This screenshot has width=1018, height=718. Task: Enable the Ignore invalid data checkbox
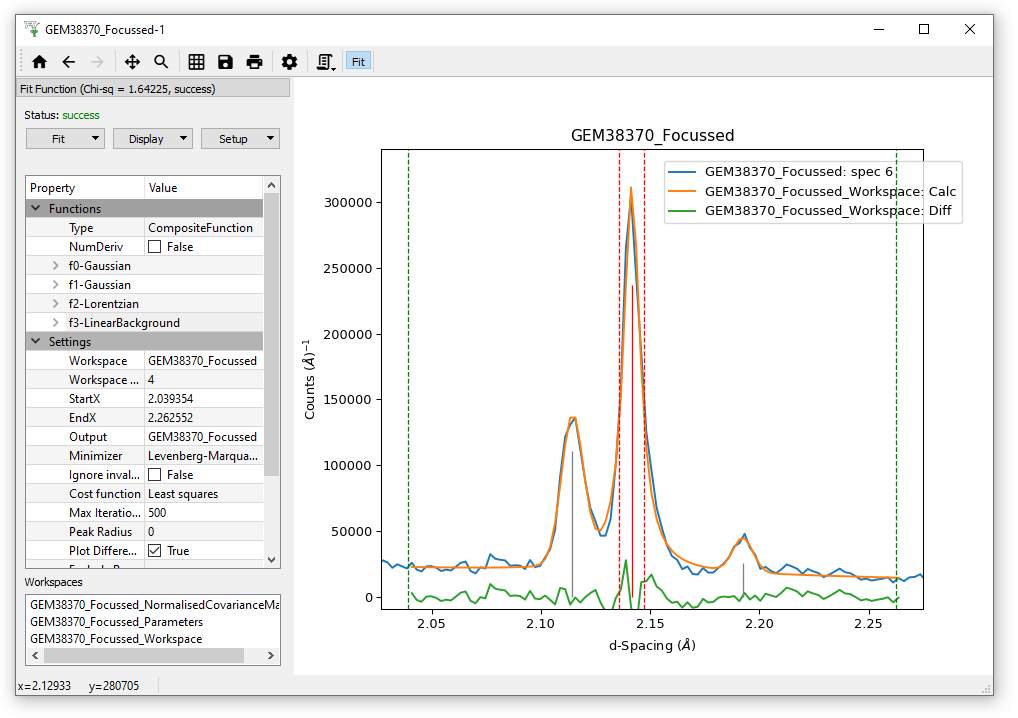pos(155,475)
